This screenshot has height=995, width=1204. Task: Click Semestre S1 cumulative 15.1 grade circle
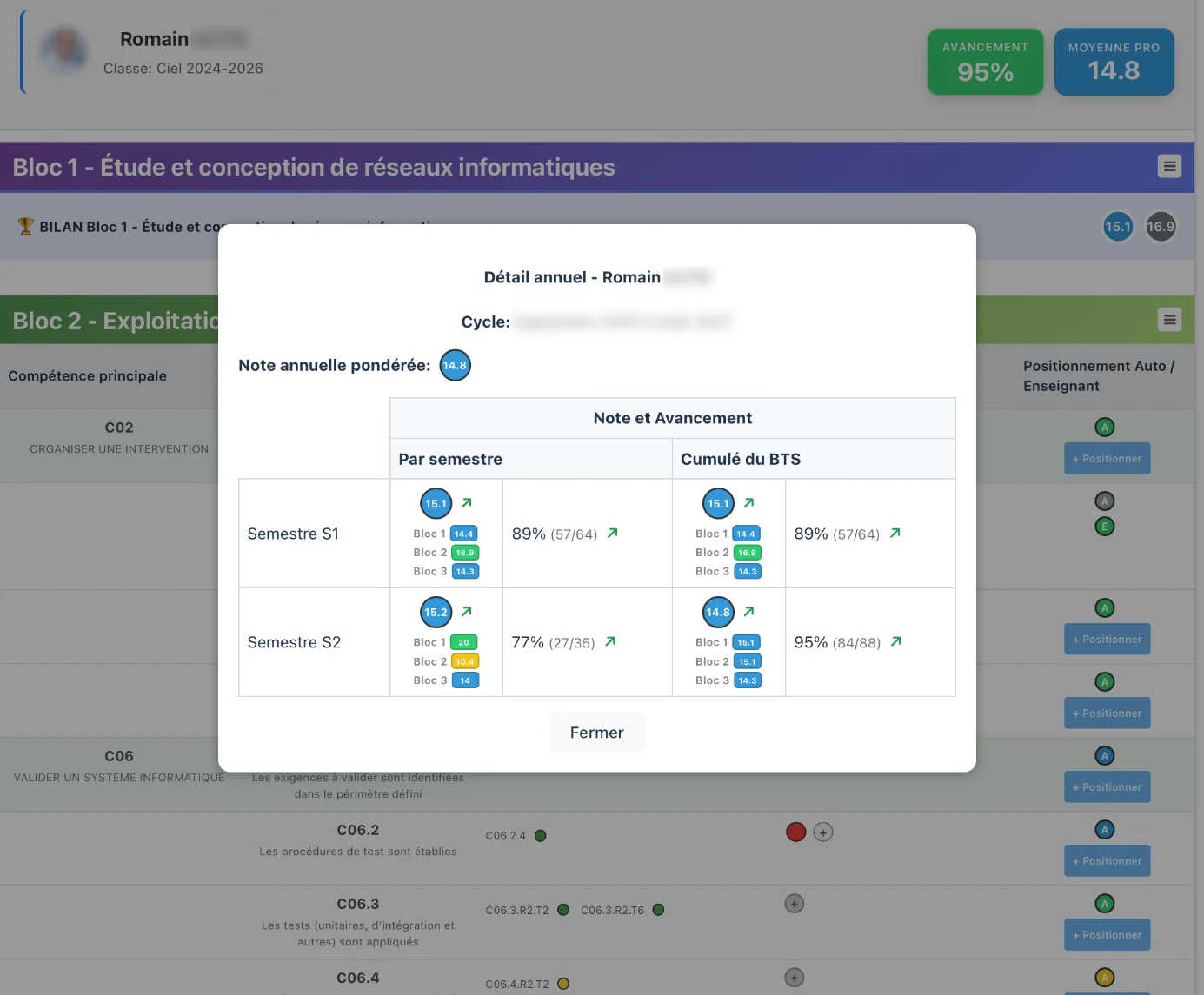pyautogui.click(x=718, y=503)
